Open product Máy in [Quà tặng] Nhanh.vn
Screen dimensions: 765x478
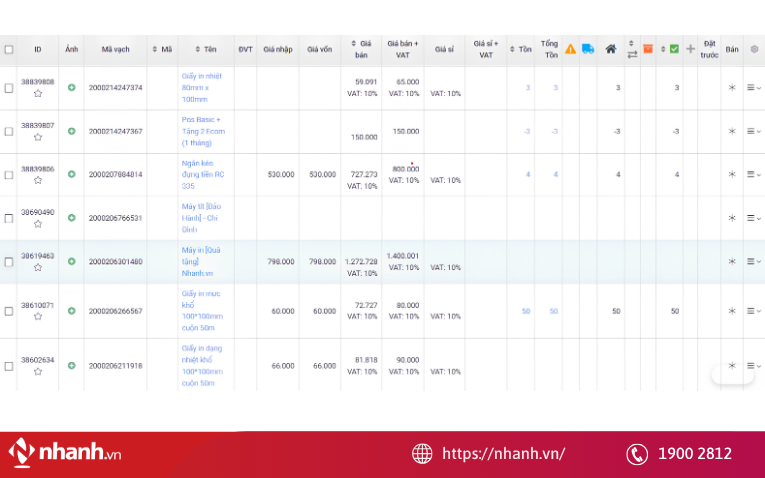pyautogui.click(x=201, y=261)
